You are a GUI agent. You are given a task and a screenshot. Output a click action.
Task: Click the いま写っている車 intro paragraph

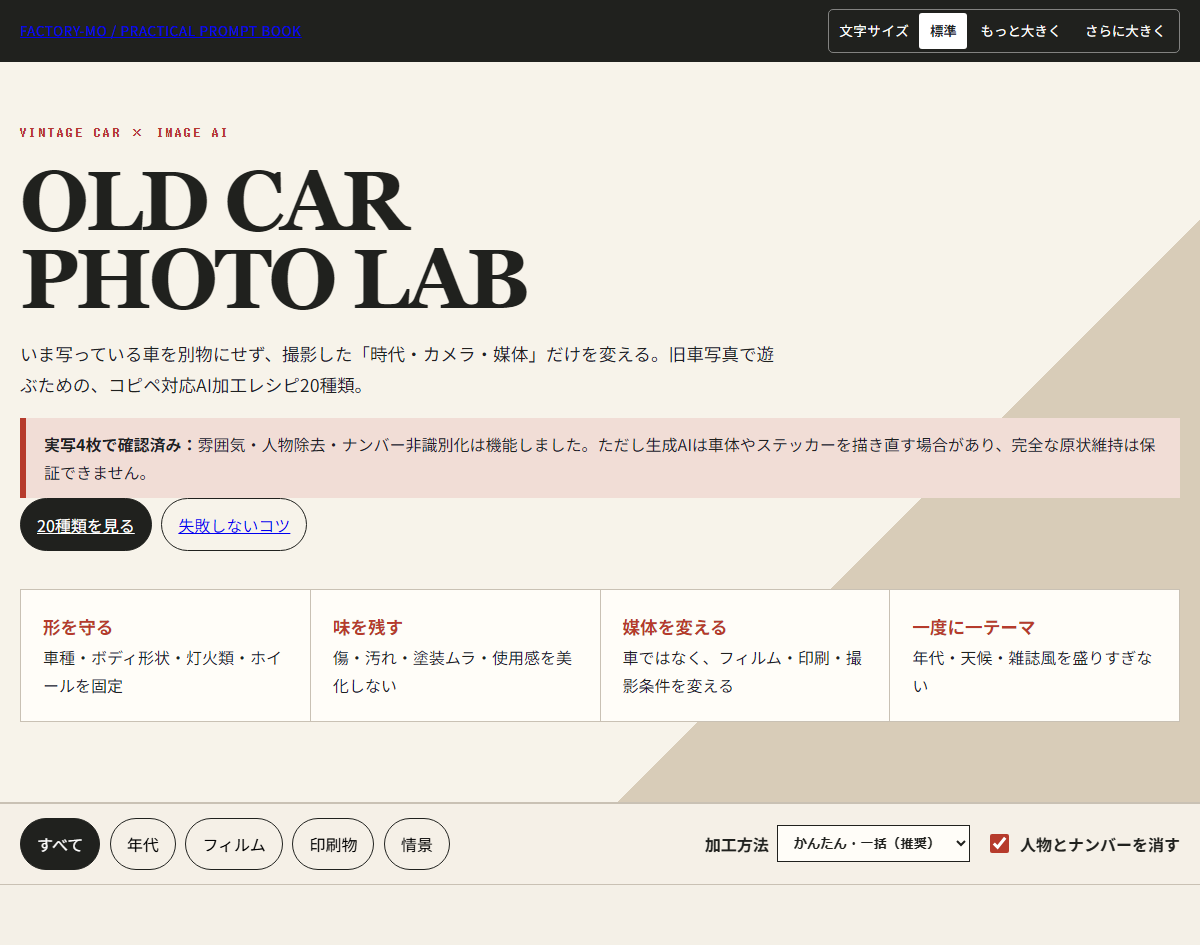[397, 370]
